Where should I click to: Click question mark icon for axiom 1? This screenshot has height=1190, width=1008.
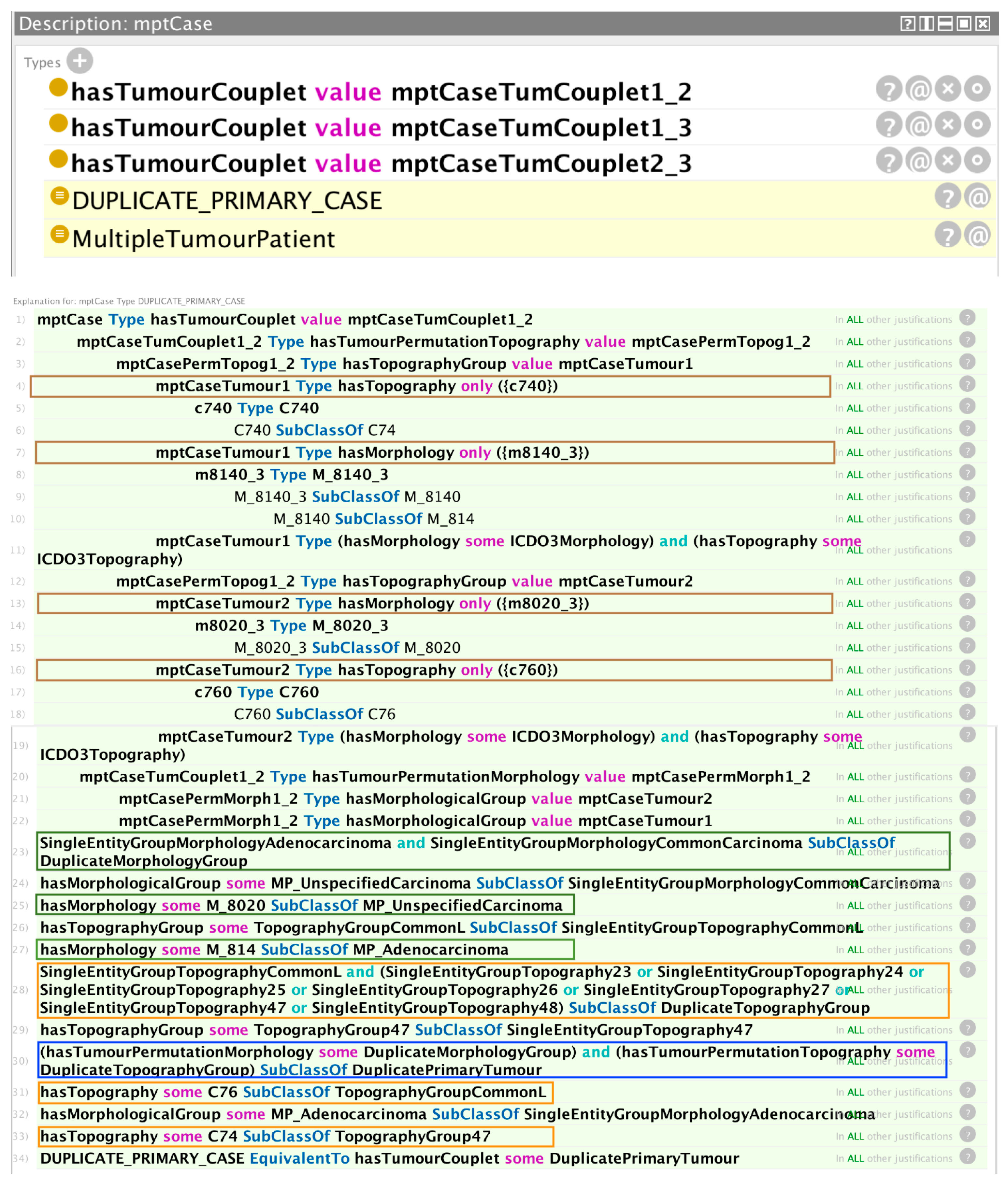(x=967, y=318)
